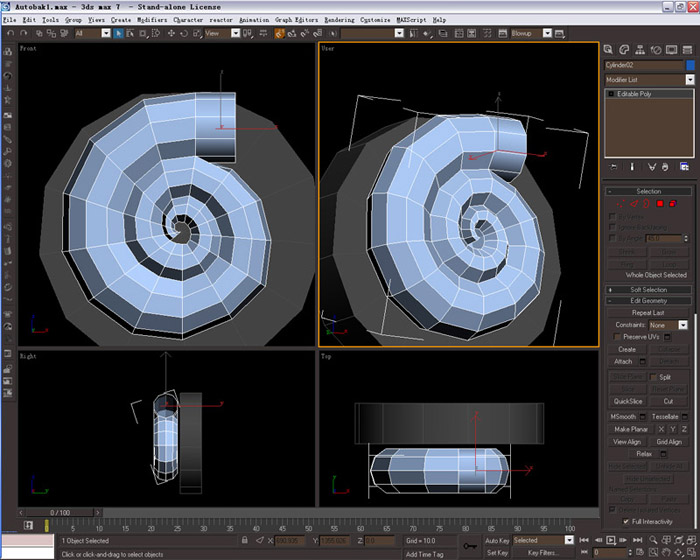The height and width of the screenshot is (560, 700).
Task: Open the Modifiers menu
Action: [152, 20]
